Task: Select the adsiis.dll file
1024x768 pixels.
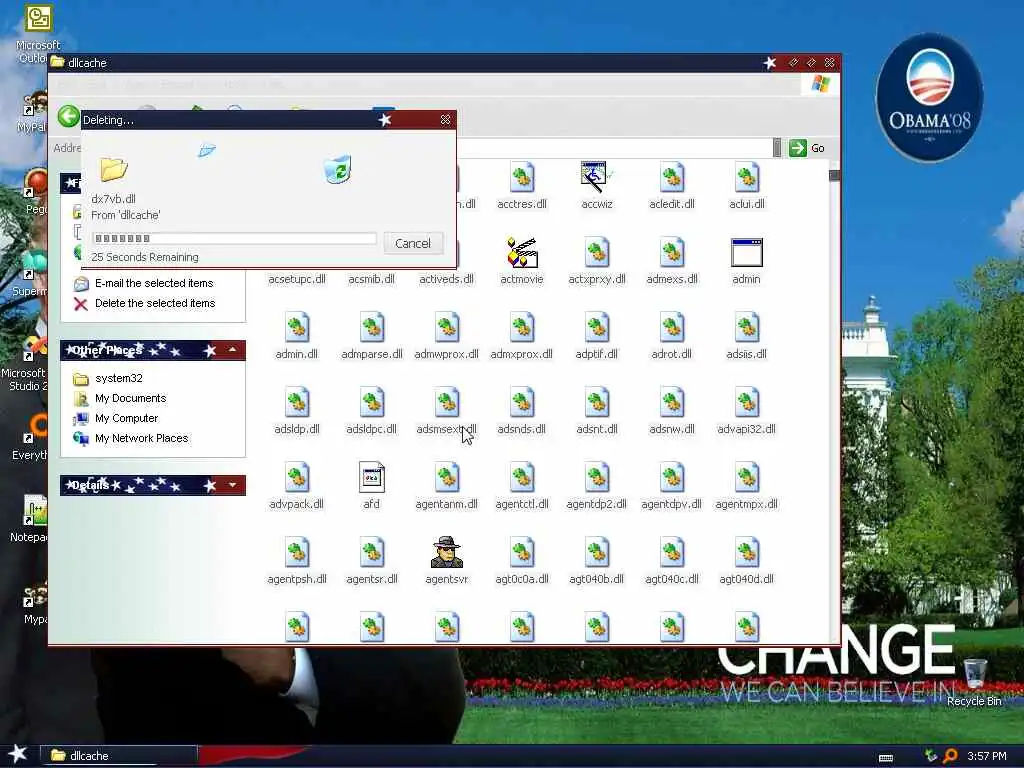Action: (746, 336)
